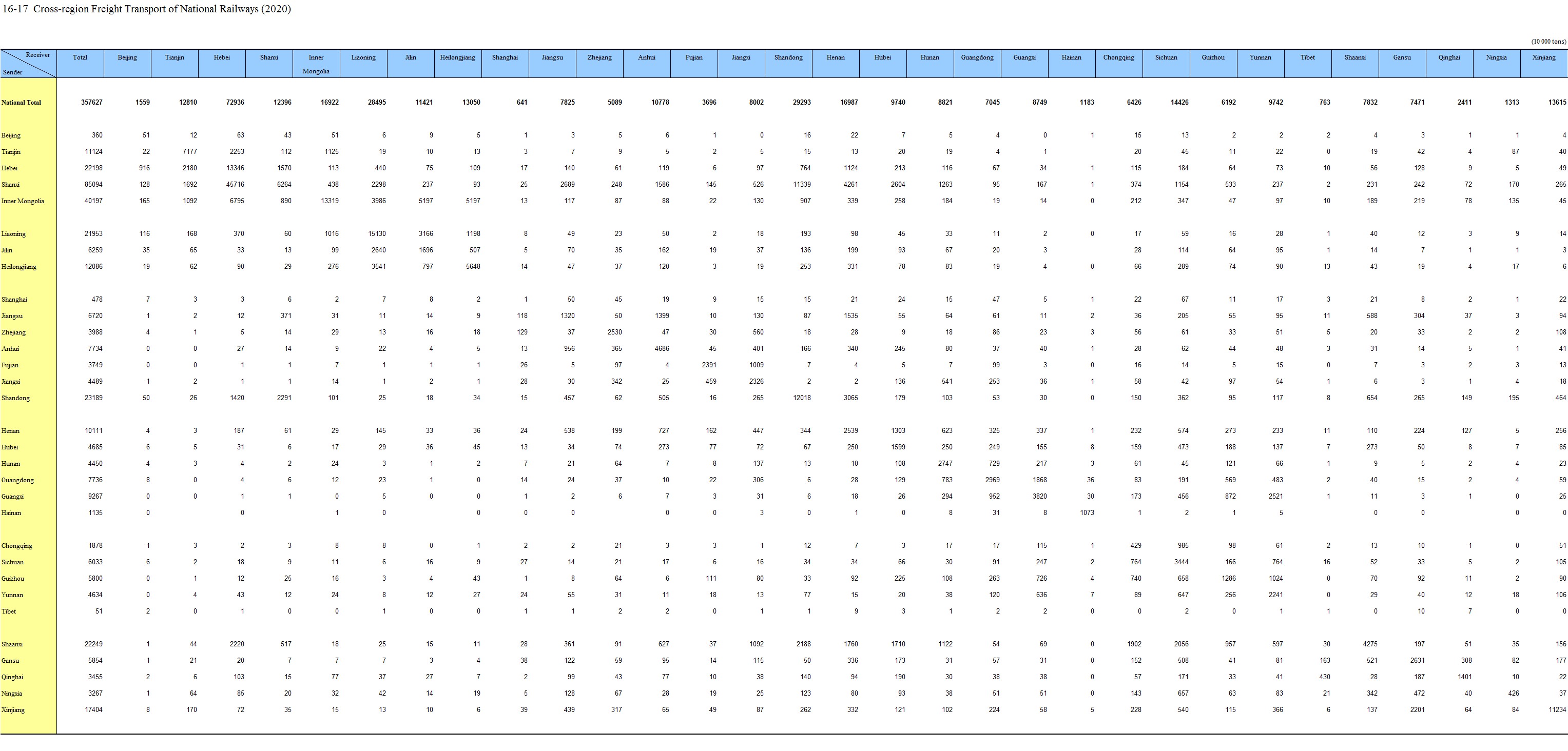The width and height of the screenshot is (1568, 751).
Task: Select Hebei total value 22198
Action: tap(94, 169)
